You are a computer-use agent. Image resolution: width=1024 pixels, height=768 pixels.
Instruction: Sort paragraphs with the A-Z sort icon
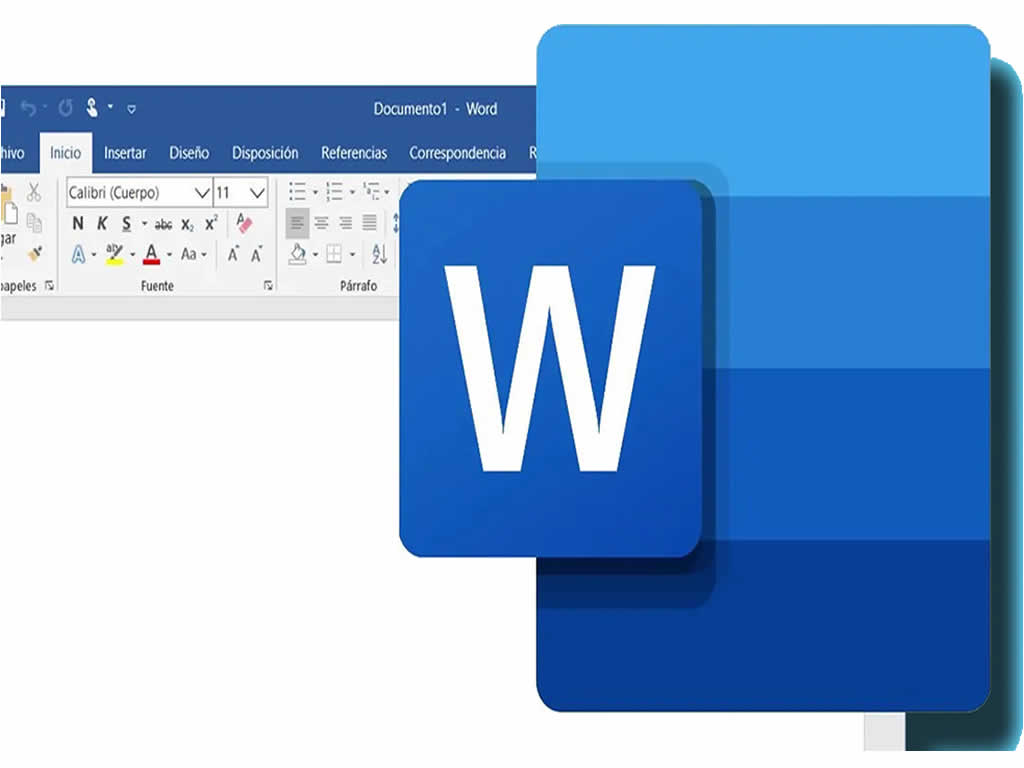[379, 254]
